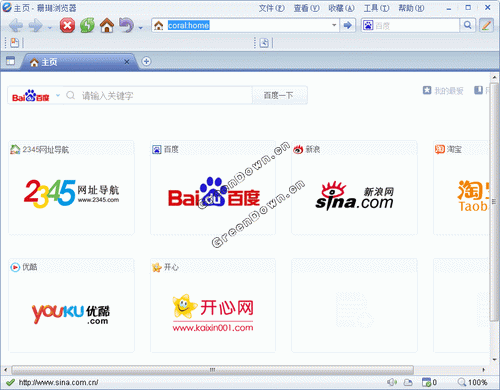Open the 收藏(A) menu
The width and height of the screenshot is (500, 390).
point(341,8)
